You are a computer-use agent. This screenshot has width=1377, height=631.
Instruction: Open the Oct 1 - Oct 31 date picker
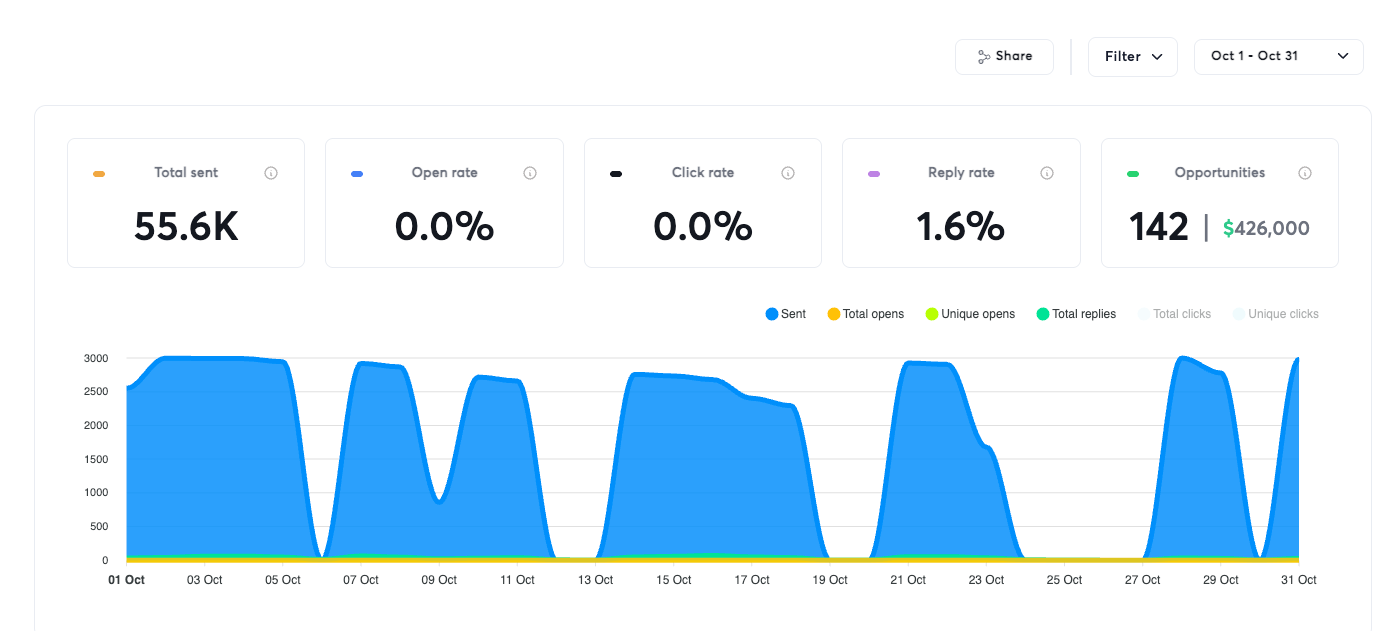click(x=1279, y=56)
